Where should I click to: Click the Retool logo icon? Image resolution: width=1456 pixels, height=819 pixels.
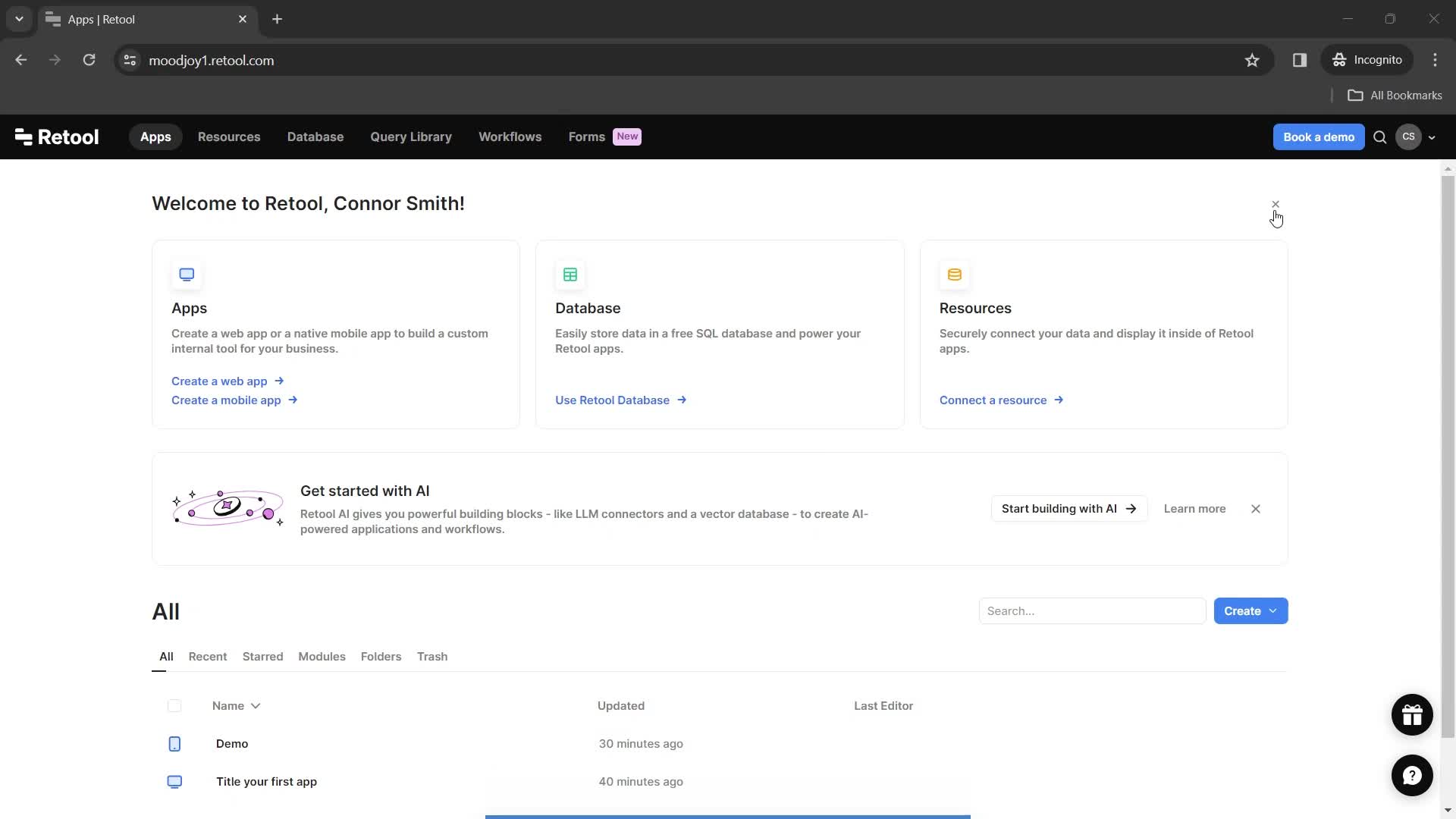coord(23,137)
